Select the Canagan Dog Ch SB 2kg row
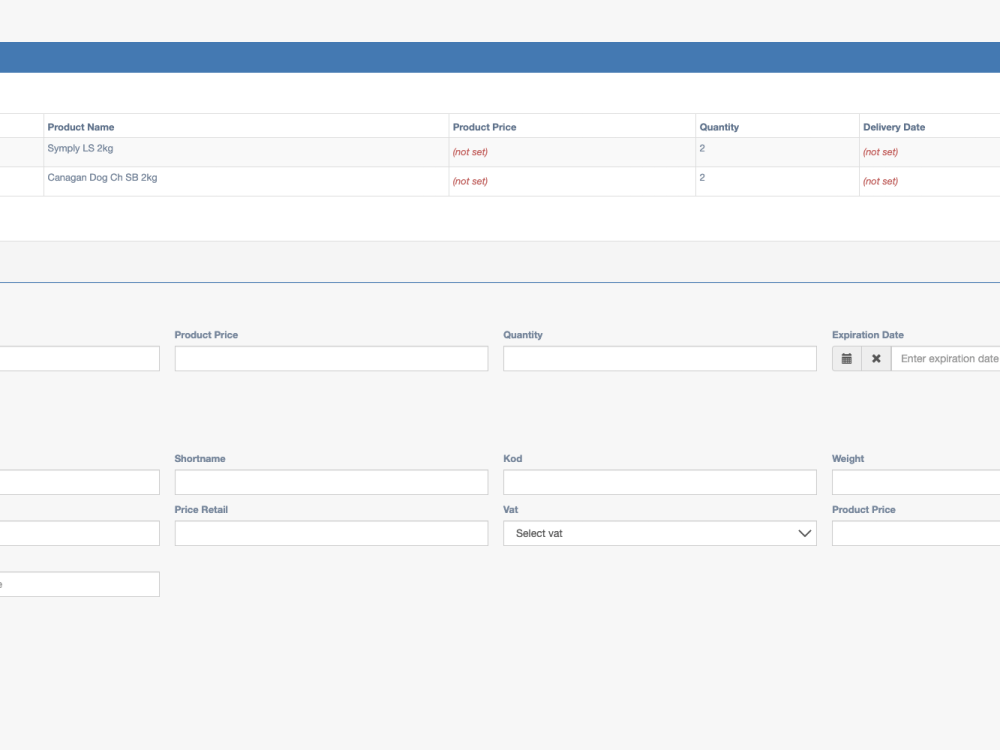The height and width of the screenshot is (750, 1000). [x=500, y=182]
